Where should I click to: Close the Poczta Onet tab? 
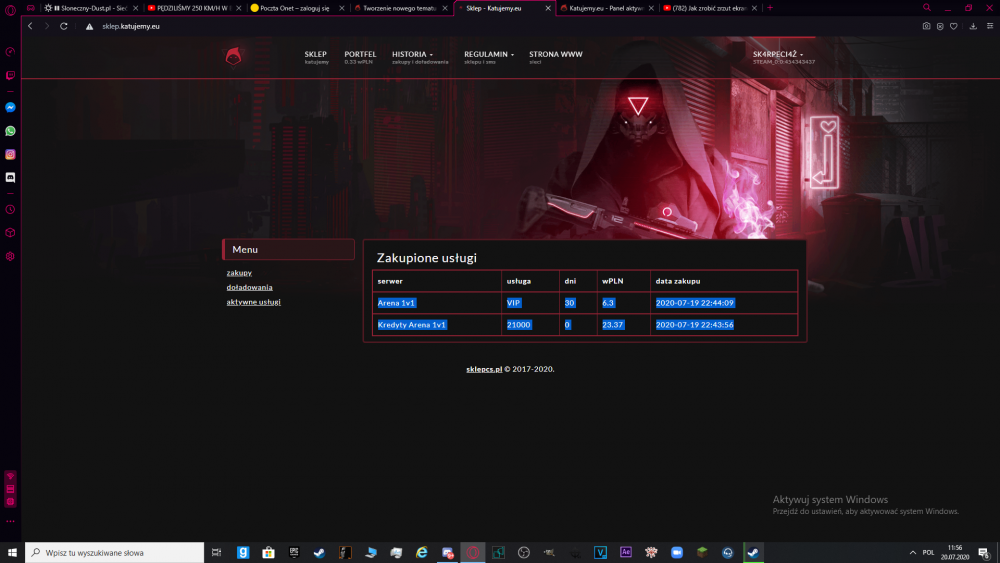(342, 8)
